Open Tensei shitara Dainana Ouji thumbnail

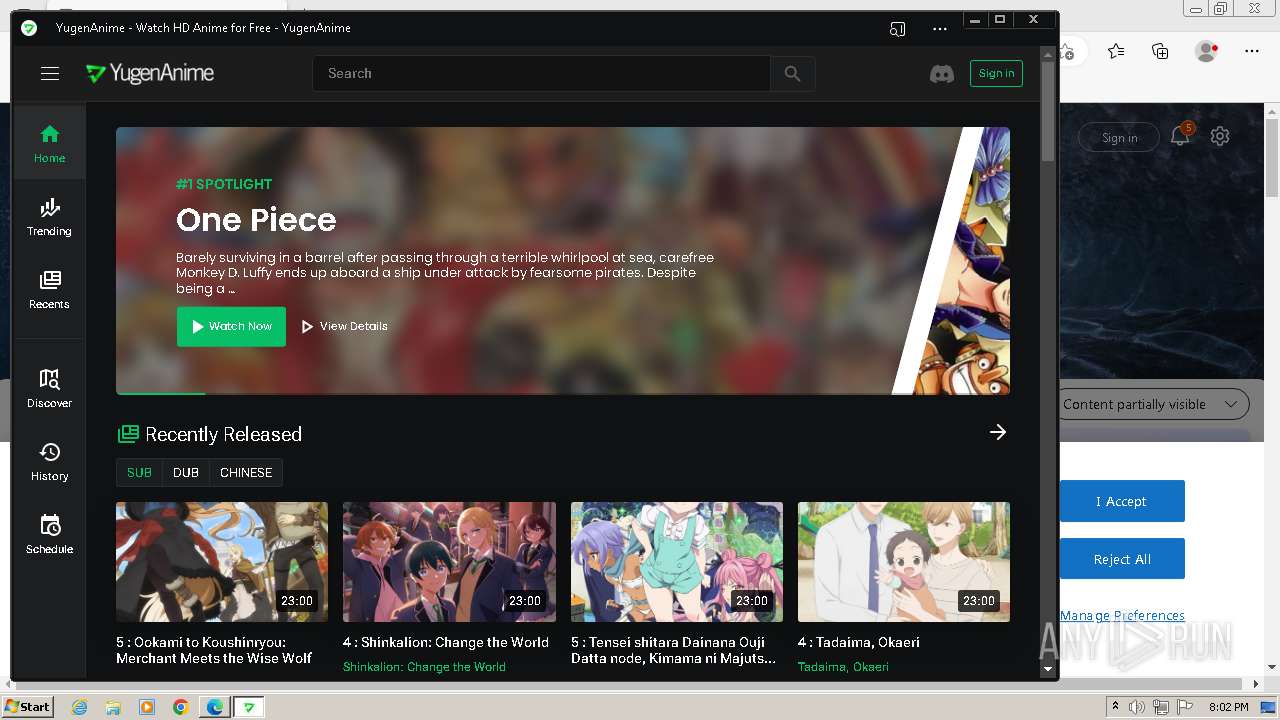[x=677, y=562]
